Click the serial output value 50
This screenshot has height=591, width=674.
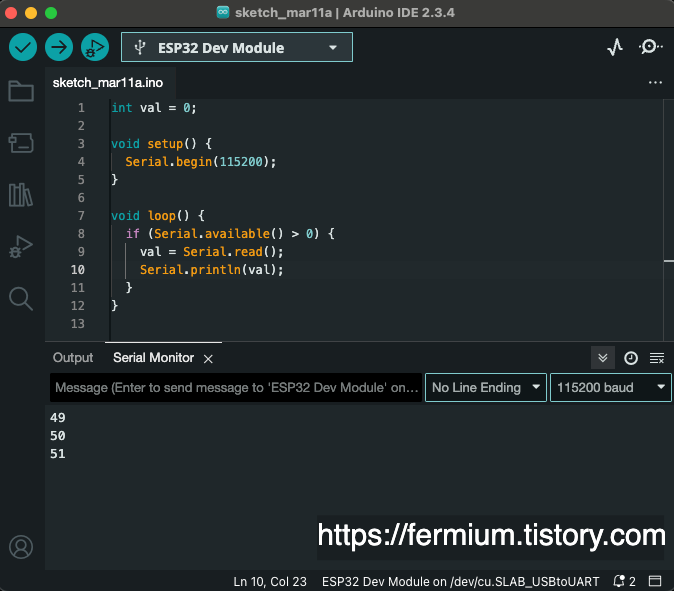pyautogui.click(x=58, y=435)
